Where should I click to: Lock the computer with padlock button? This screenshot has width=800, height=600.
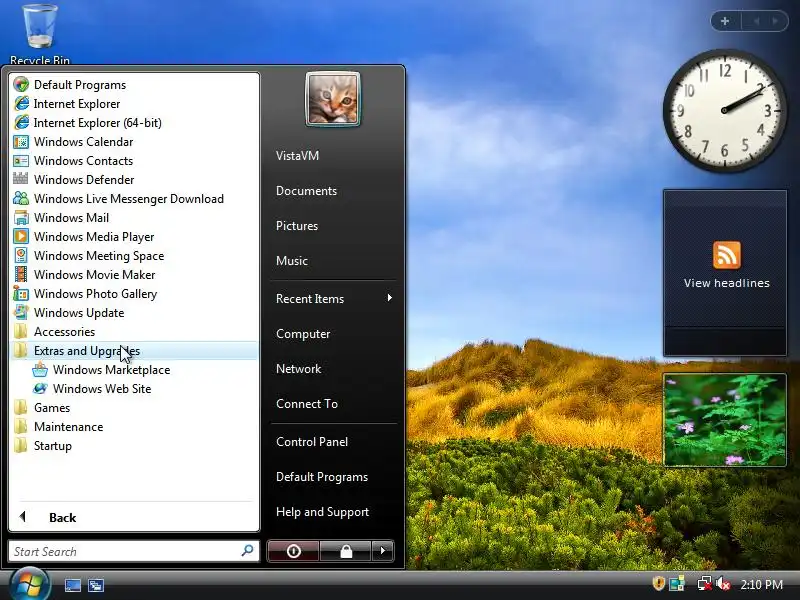[346, 551]
